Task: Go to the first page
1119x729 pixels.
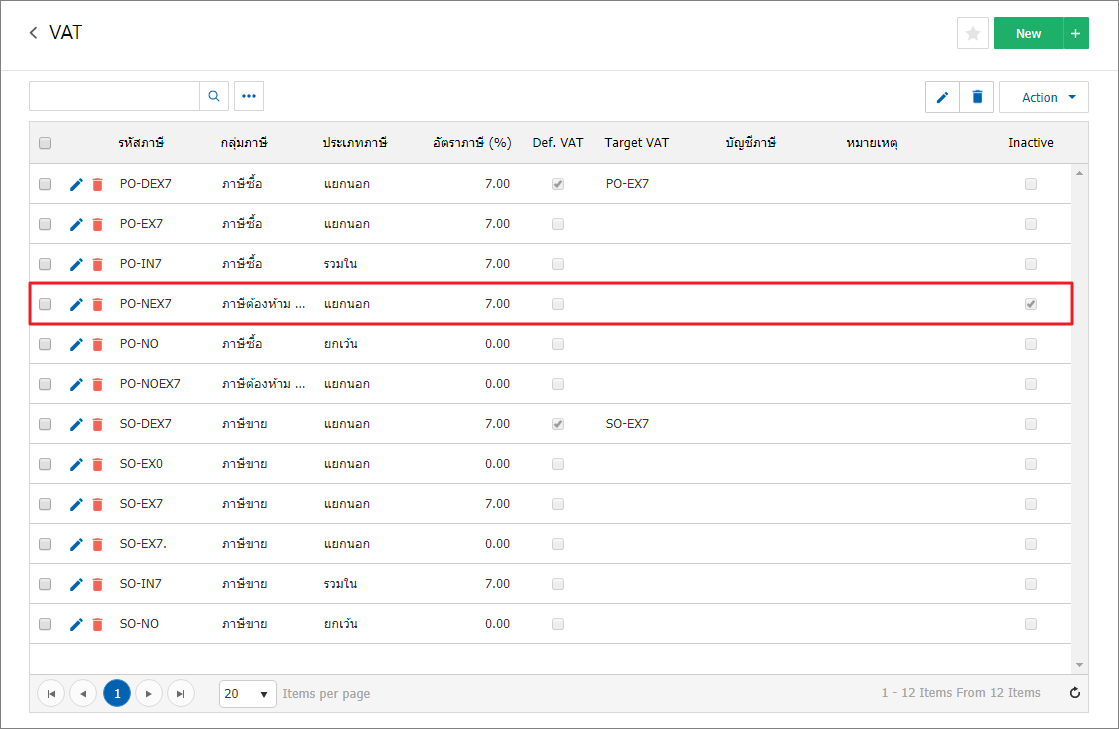Action: coord(51,693)
